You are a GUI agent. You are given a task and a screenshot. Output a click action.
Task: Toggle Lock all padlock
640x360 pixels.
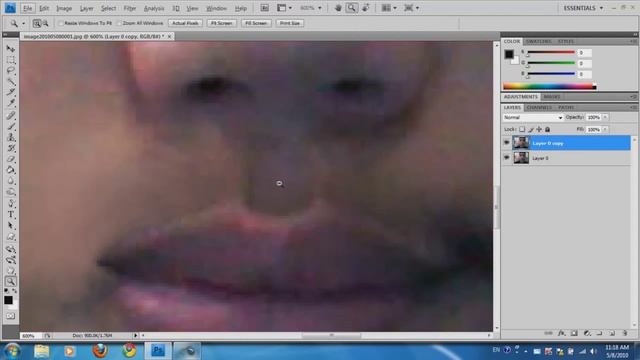coord(548,129)
